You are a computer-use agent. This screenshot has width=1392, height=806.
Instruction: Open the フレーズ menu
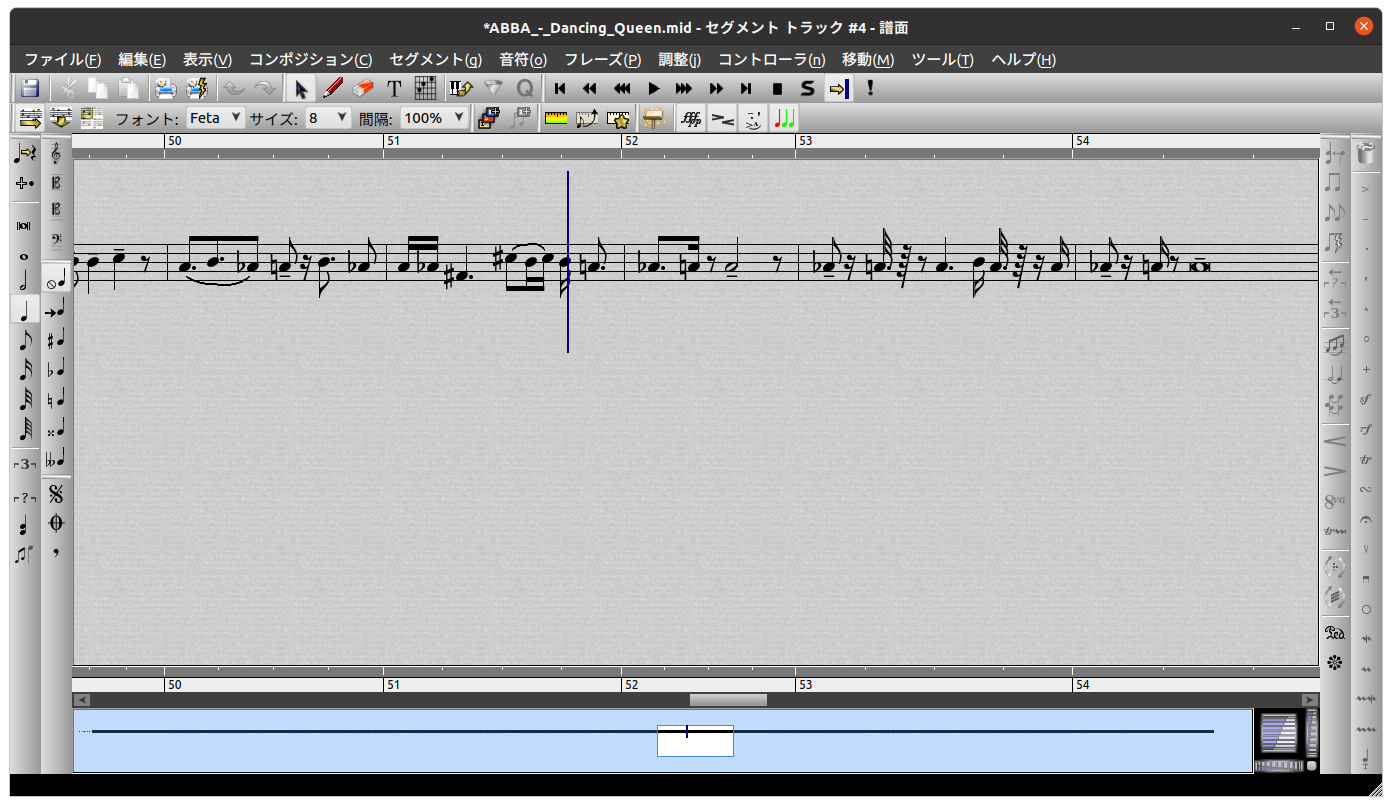(x=603, y=59)
